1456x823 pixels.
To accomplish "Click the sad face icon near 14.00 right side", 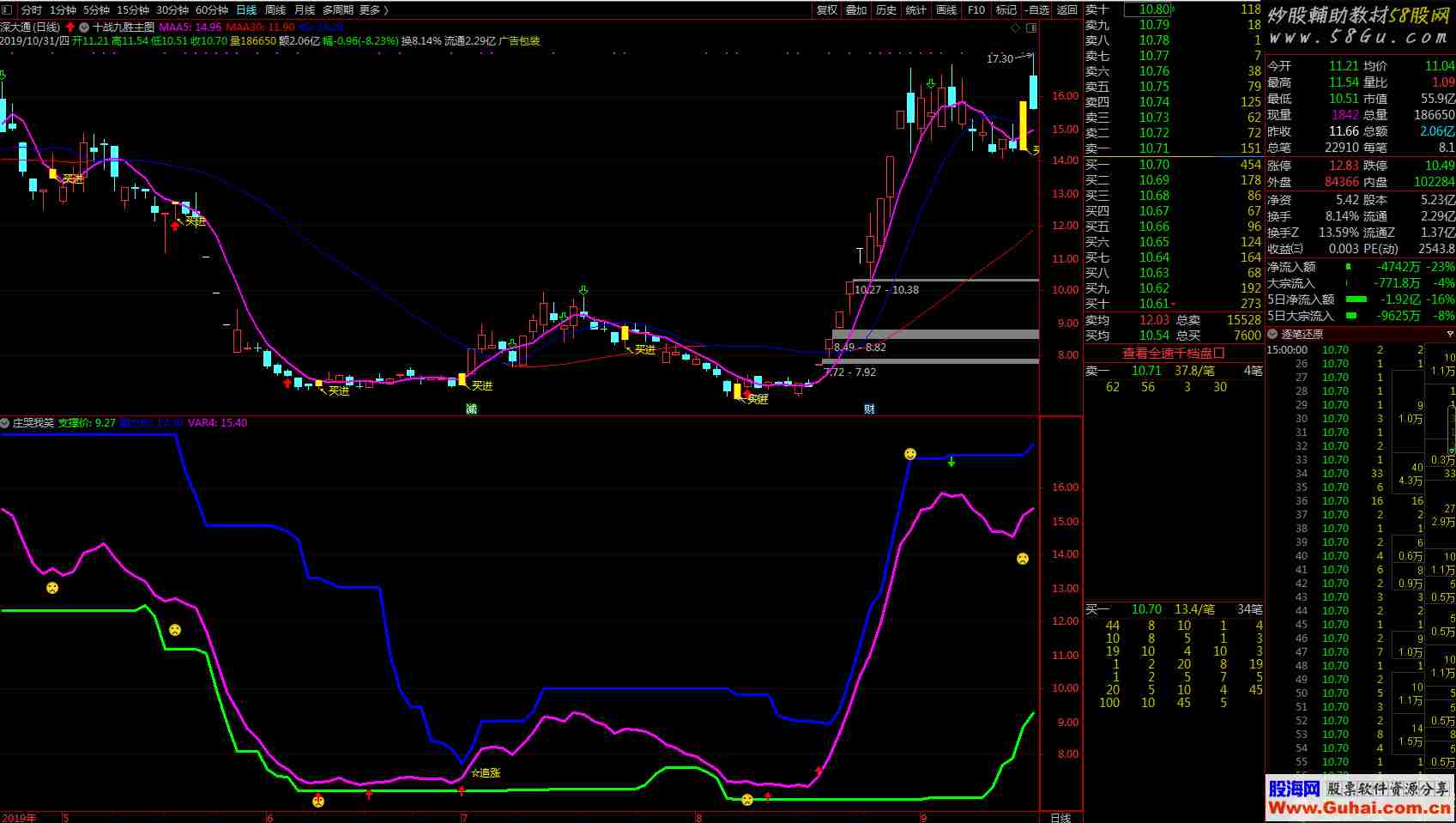I will tap(1023, 559).
